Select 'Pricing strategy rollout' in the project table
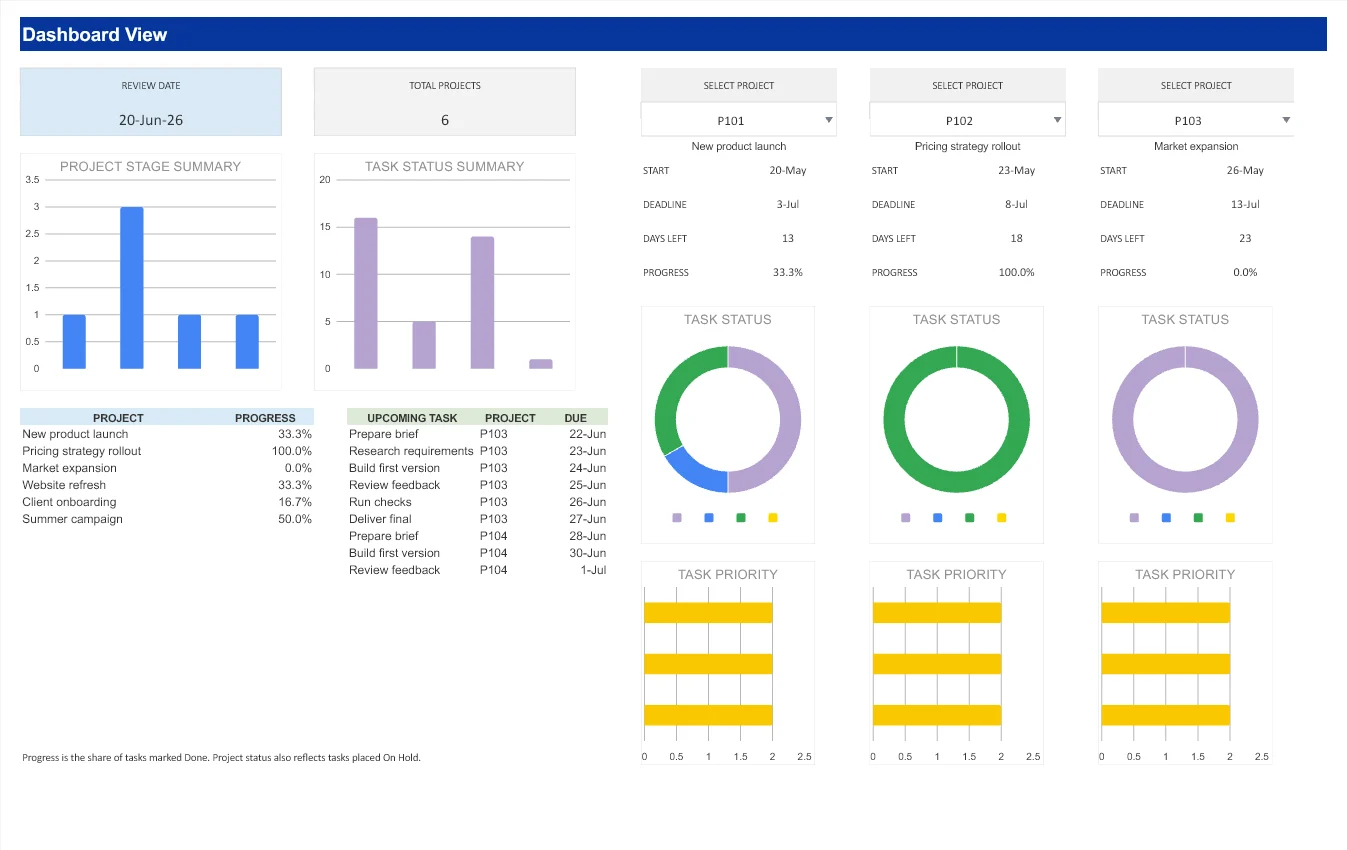The image size is (1347, 850). [x=82, y=451]
